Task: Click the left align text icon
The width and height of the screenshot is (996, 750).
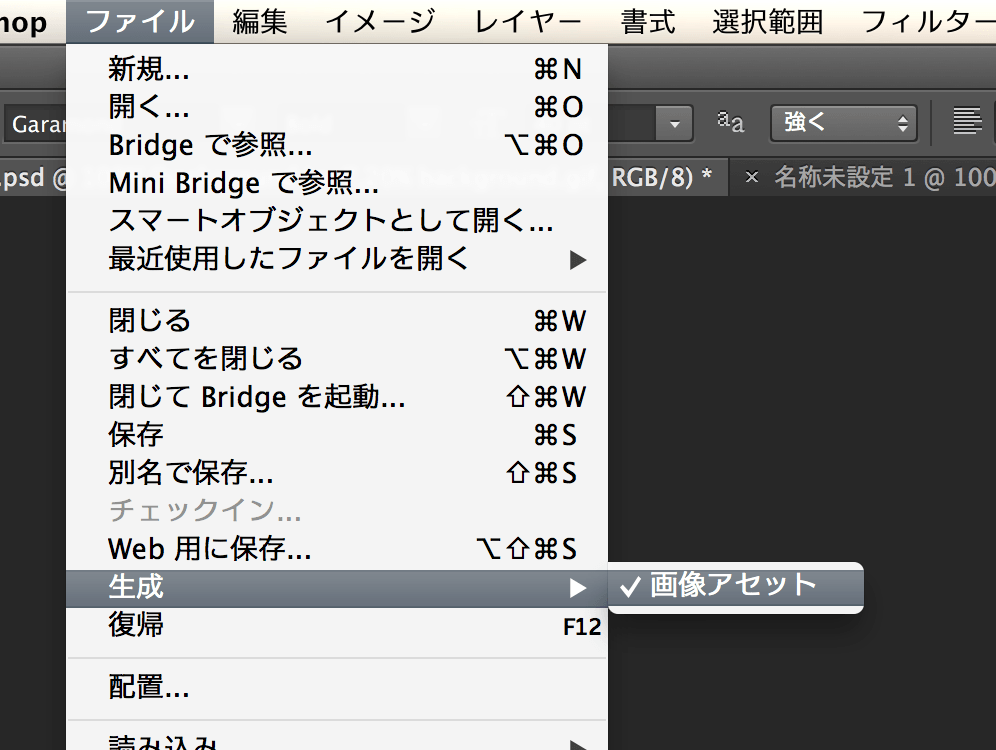Action: tap(966, 123)
